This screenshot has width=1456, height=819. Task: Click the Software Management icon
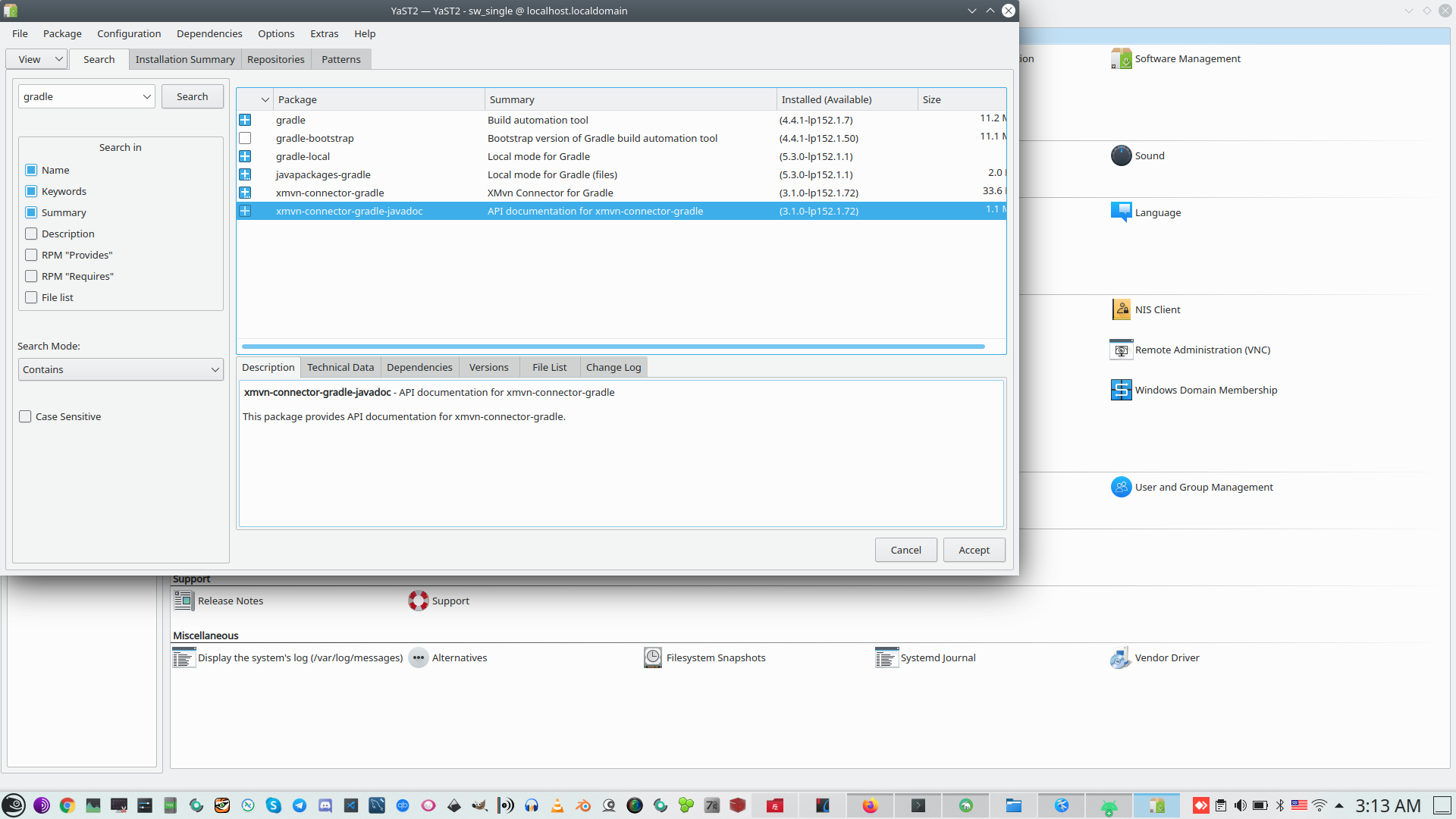[x=1121, y=58]
